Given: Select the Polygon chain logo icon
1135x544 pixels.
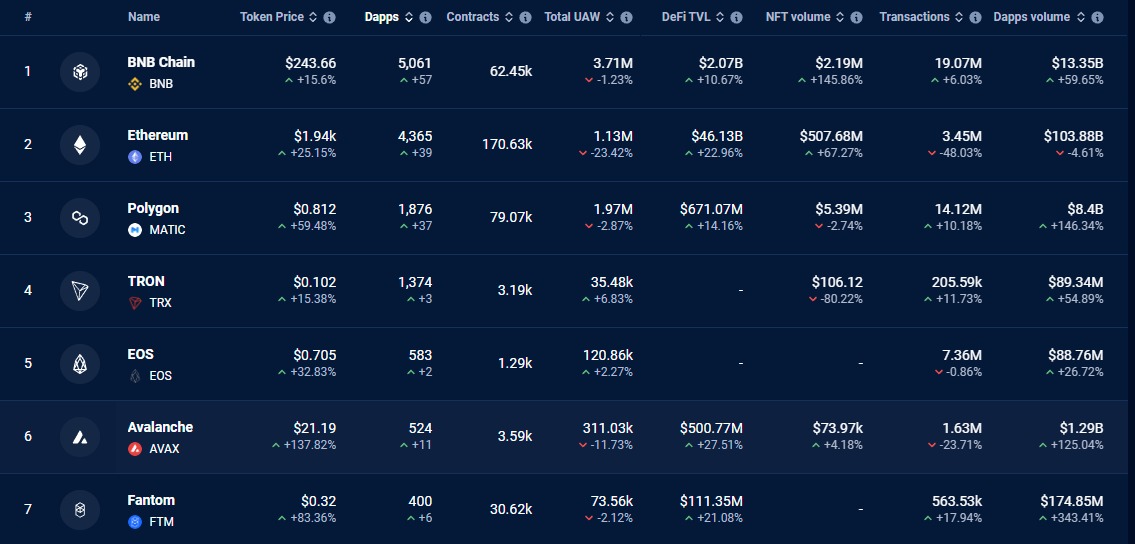Looking at the screenshot, I should click(80, 218).
